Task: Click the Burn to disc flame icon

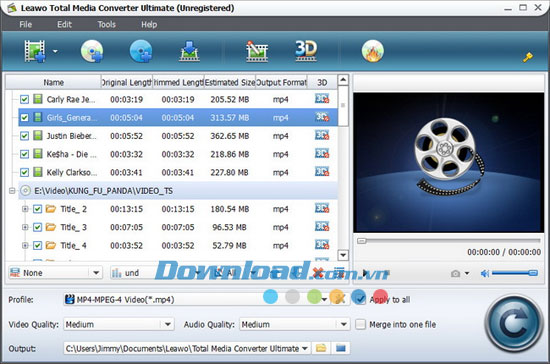Action: coord(373,51)
